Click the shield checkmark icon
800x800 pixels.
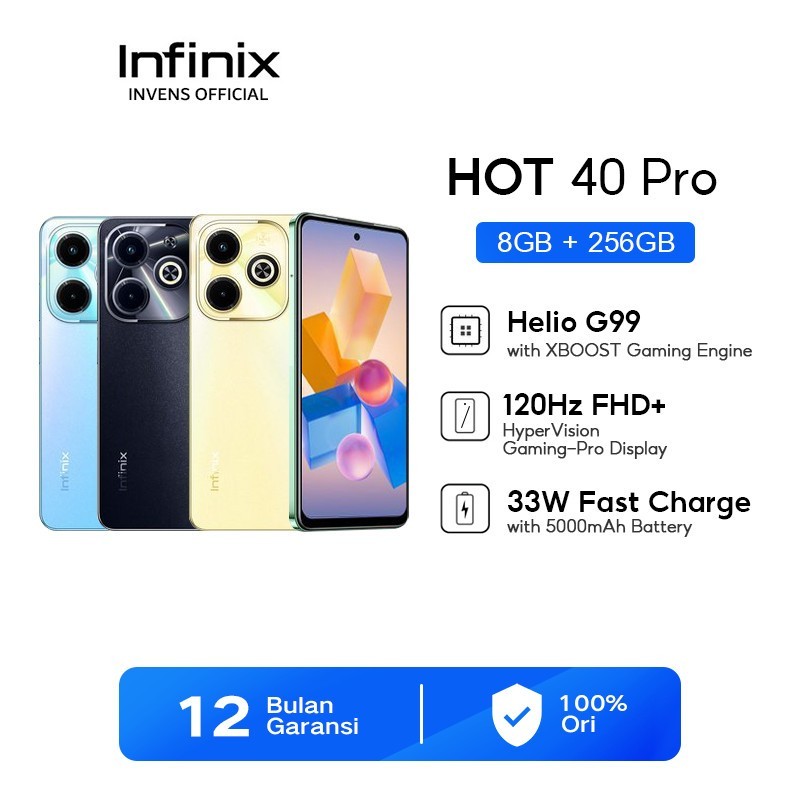pos(516,714)
